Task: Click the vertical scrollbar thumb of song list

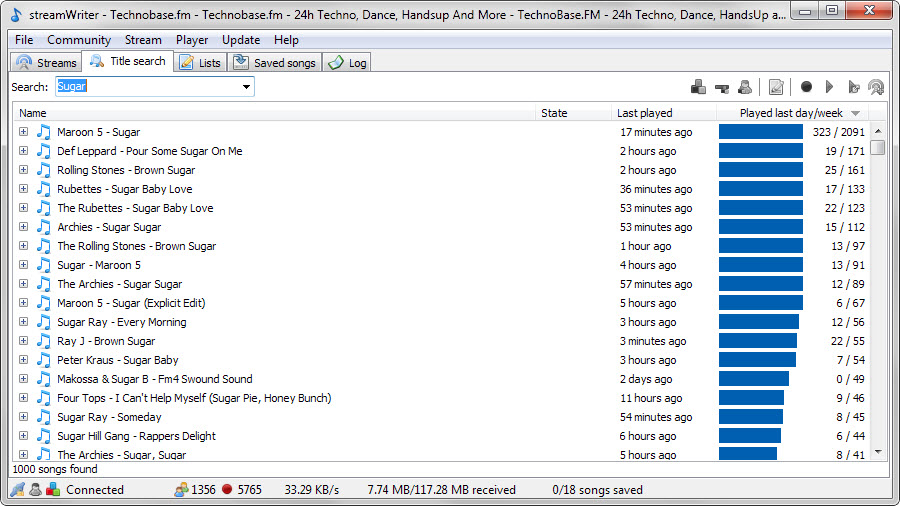Action: [878, 147]
